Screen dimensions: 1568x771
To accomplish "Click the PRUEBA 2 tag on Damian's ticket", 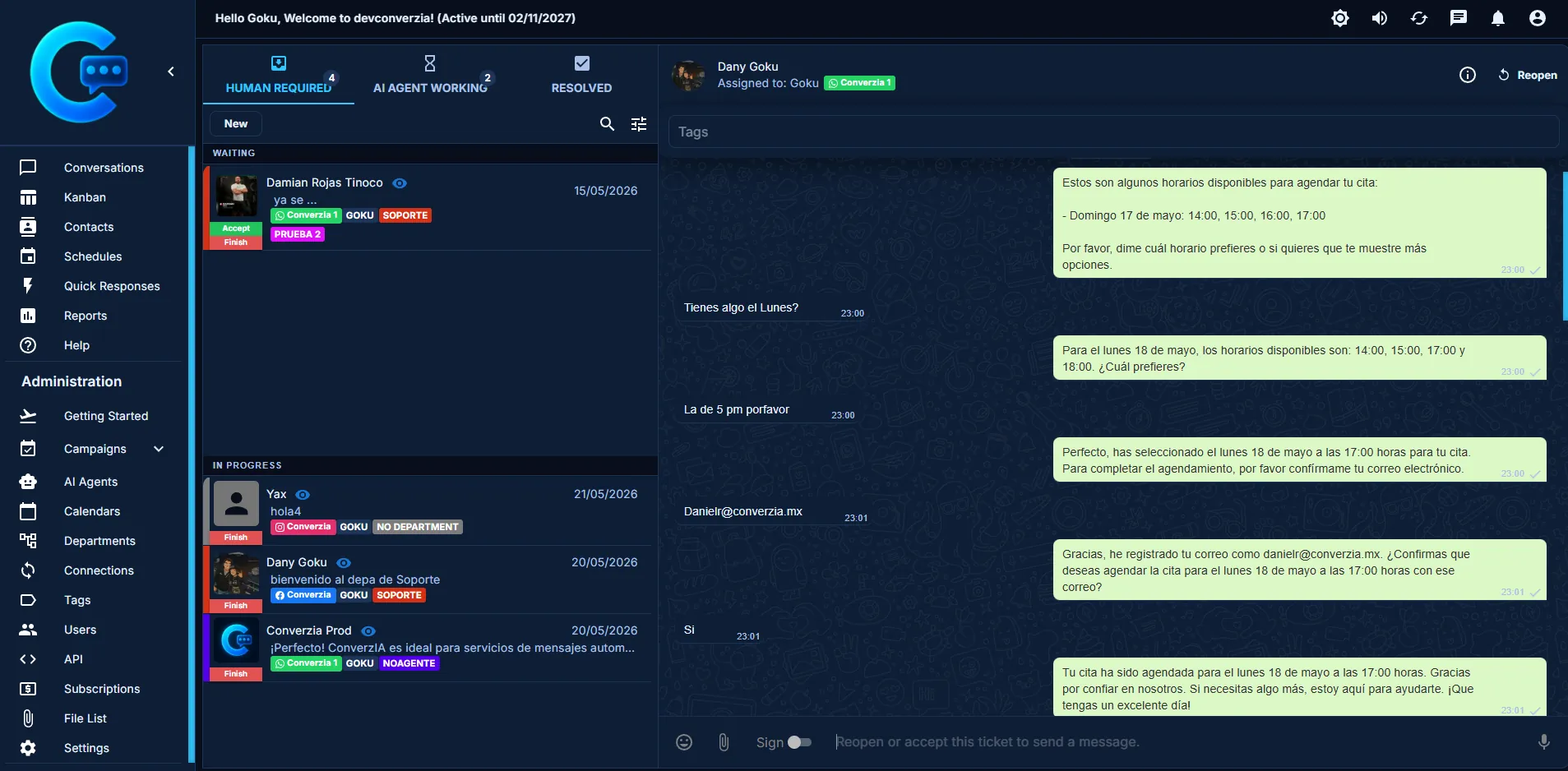I will (298, 234).
